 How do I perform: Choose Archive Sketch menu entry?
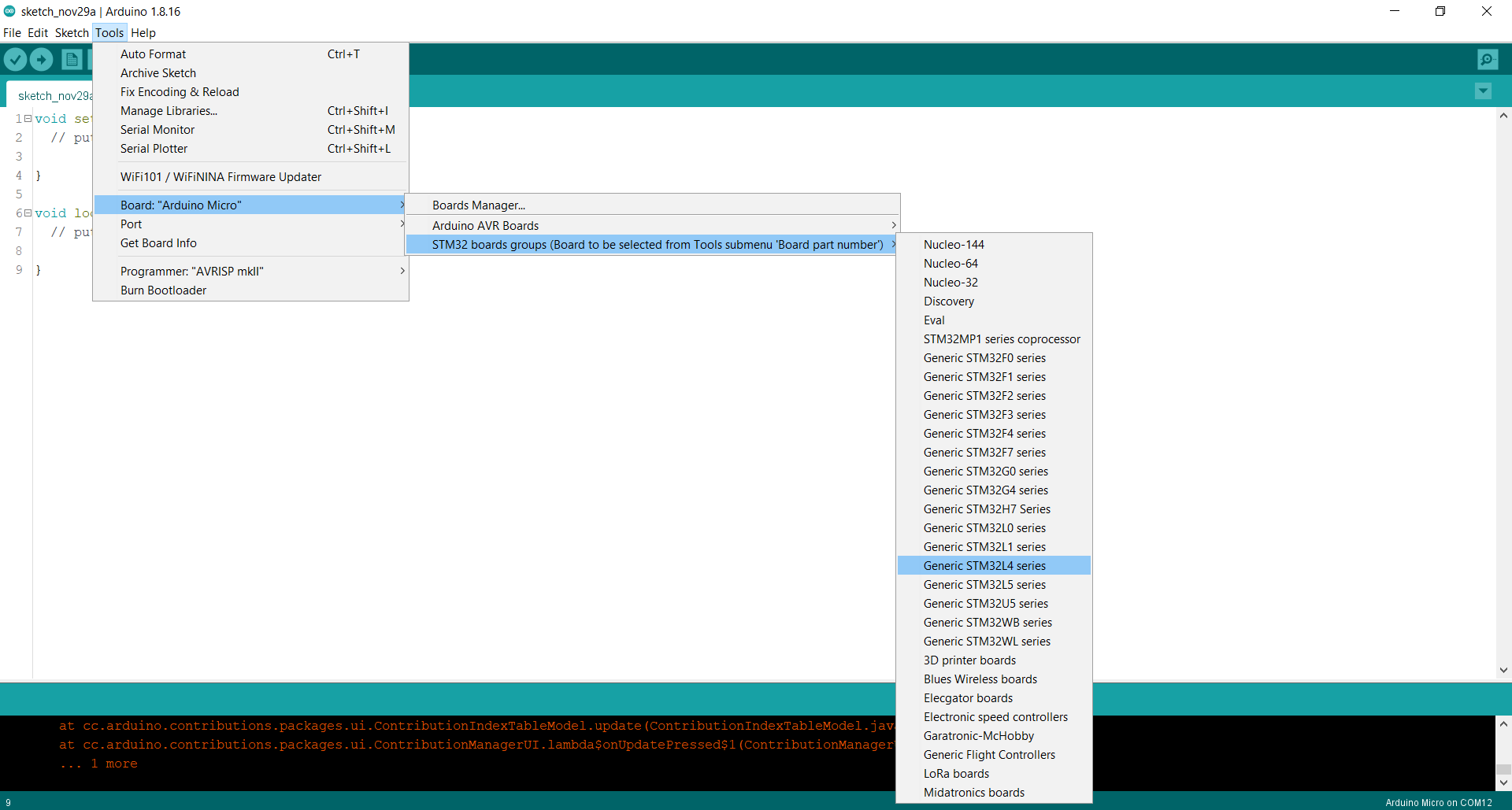(250, 73)
